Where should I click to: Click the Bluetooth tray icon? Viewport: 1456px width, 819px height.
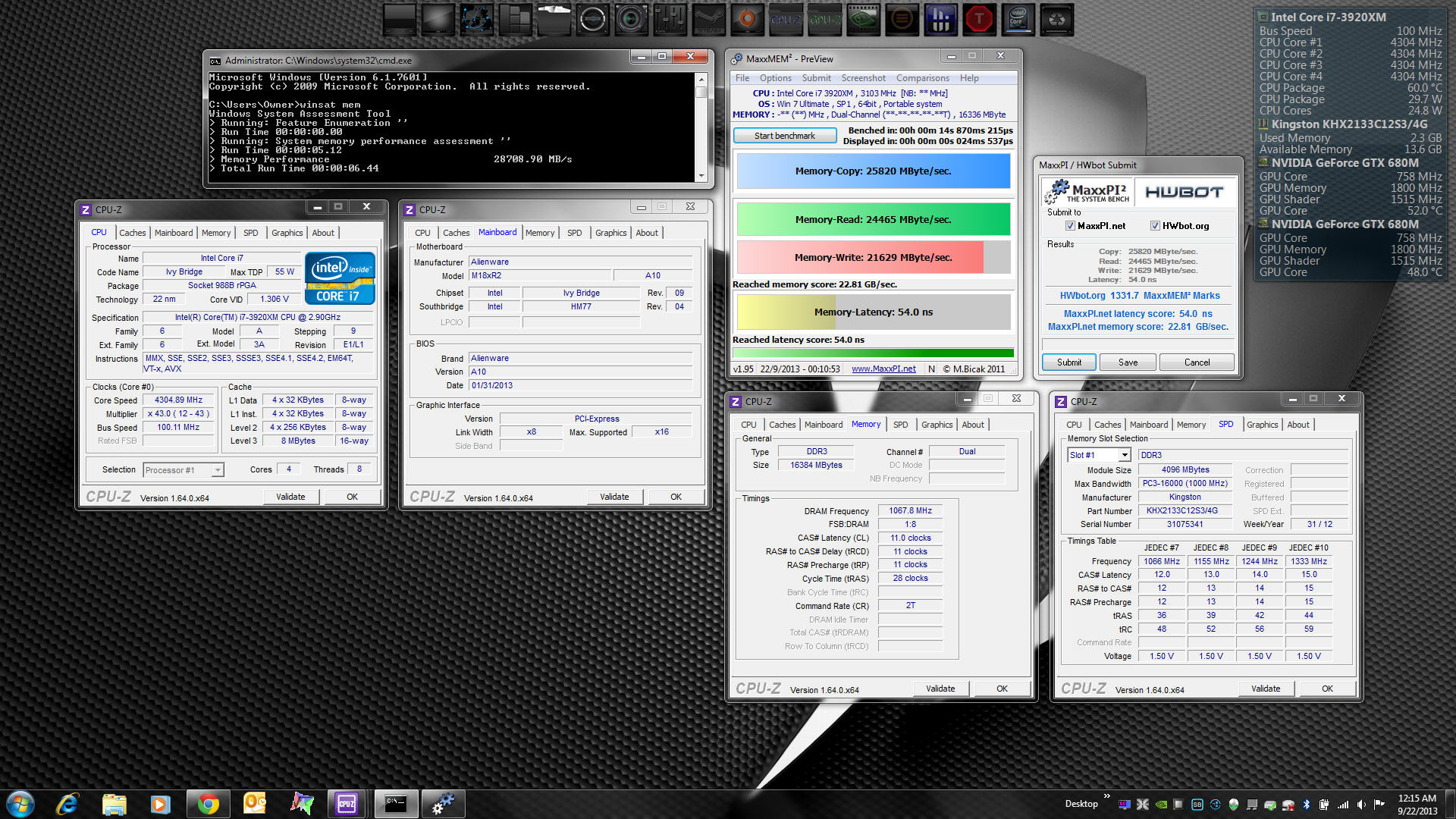pyautogui.click(x=1306, y=805)
